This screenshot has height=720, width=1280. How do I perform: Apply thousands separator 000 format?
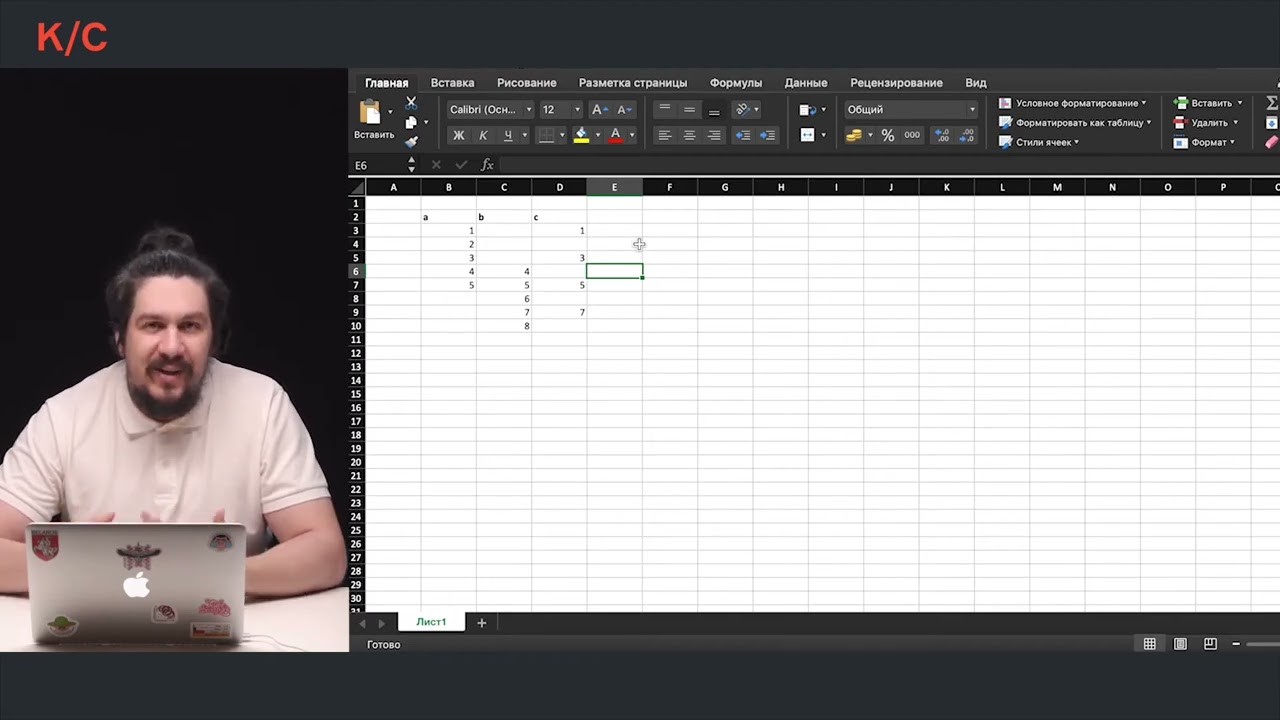[912, 135]
